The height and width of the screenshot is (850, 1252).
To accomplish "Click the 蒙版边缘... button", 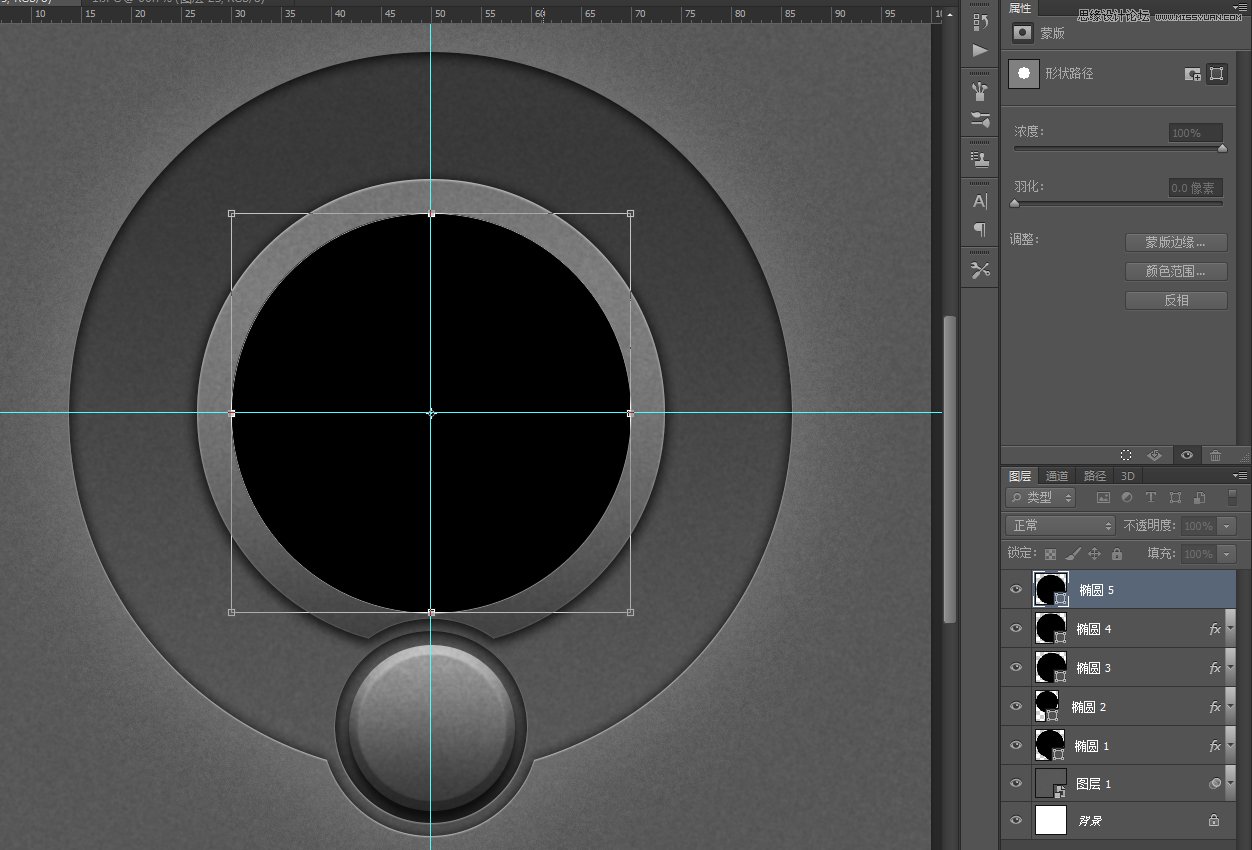I will [1176, 242].
